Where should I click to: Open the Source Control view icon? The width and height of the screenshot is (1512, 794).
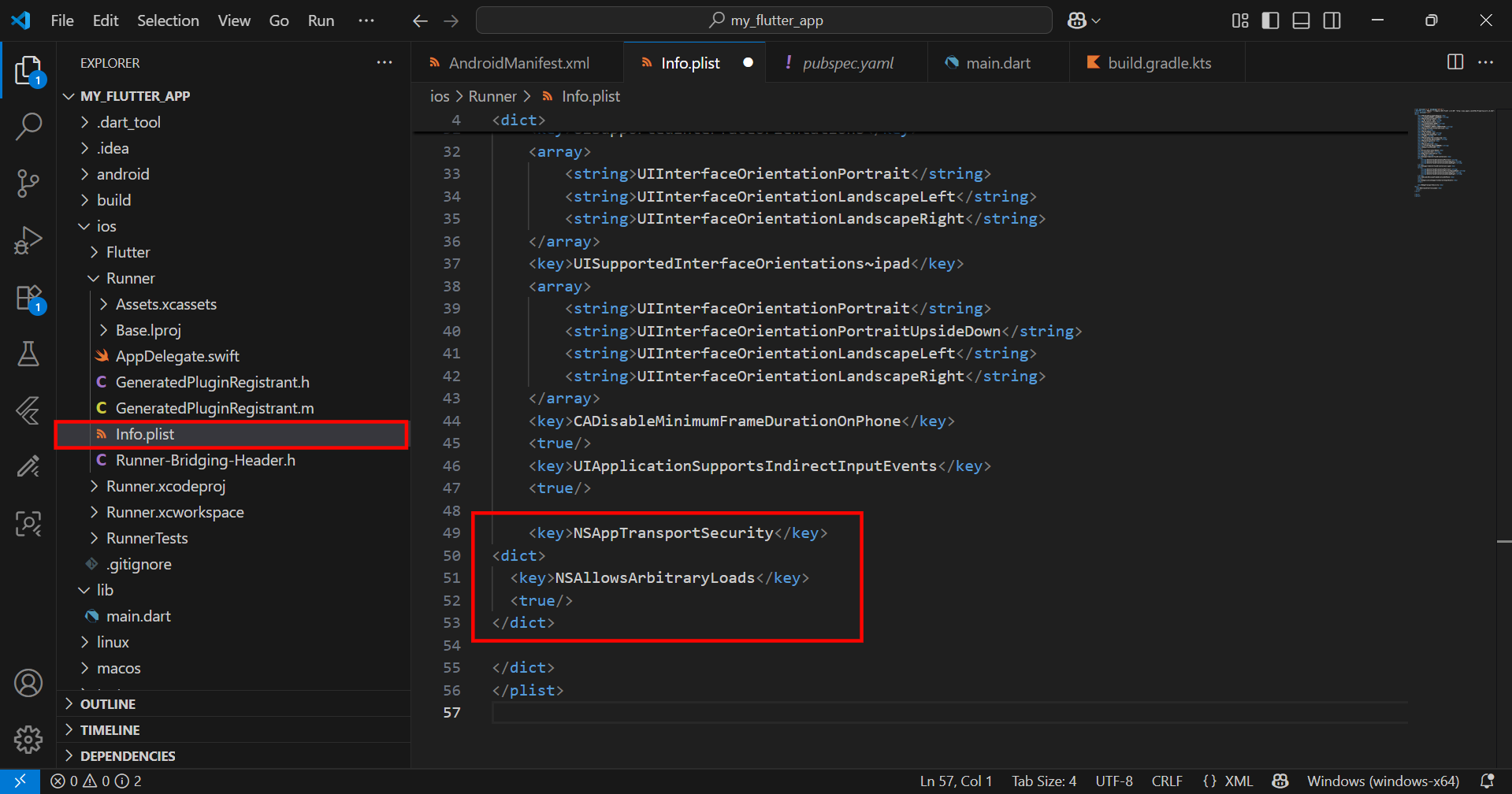point(28,184)
